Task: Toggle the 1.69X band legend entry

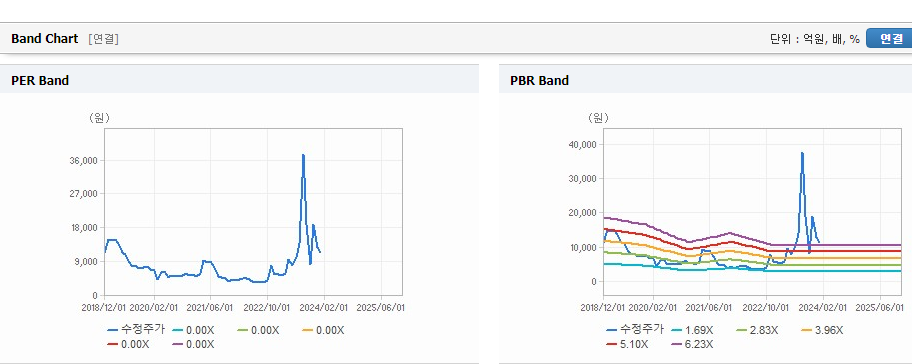Action: pos(693,330)
